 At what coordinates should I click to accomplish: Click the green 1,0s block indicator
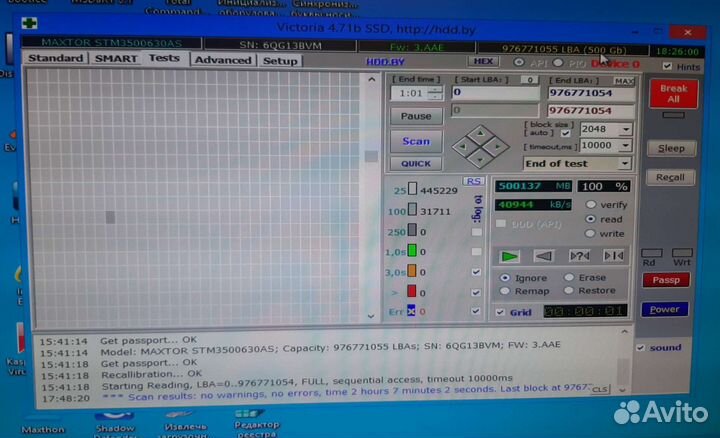(412, 251)
